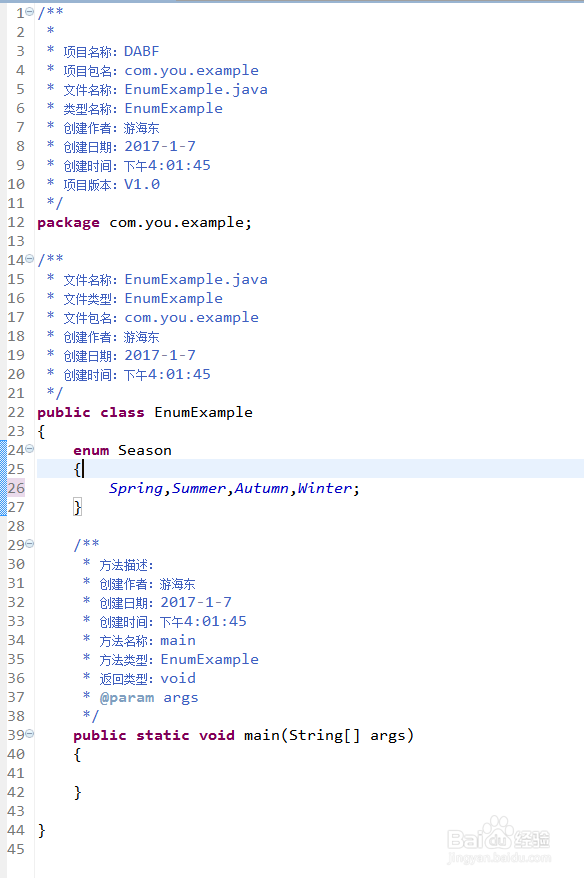Screen dimensions: 584x878
Task: Click the date 2017-1-7 on line 8
Action: point(160,146)
